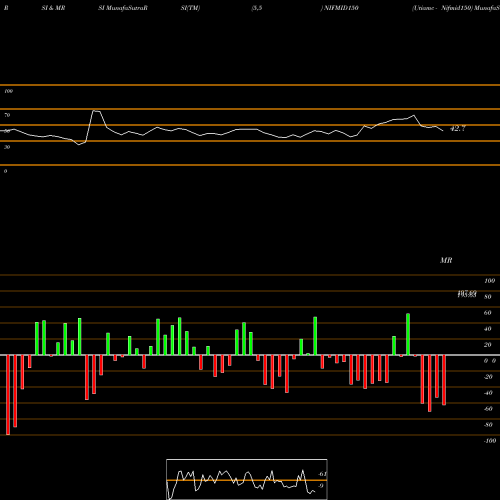Select the NIFMID150 symbol text in the header
The image size is (500, 500).
[x=341, y=8]
